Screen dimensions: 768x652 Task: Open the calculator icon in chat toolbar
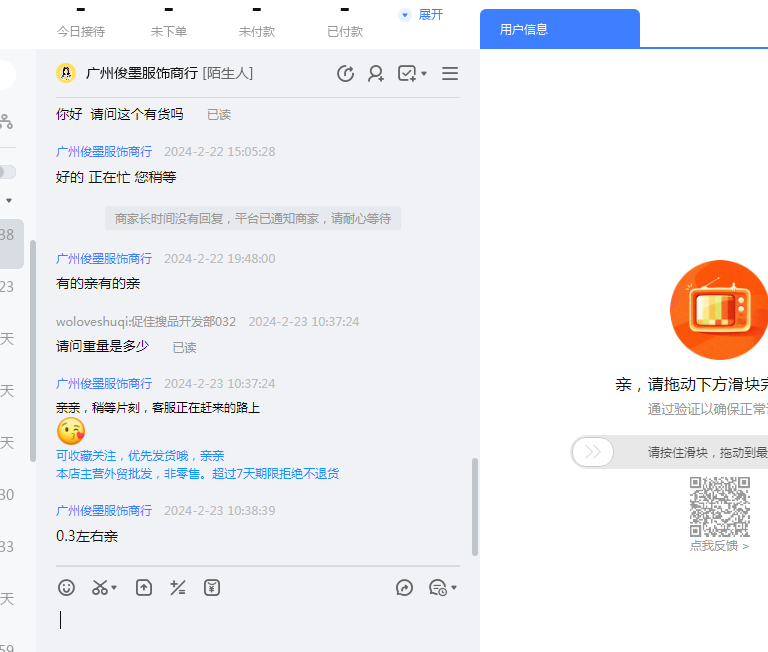point(178,588)
